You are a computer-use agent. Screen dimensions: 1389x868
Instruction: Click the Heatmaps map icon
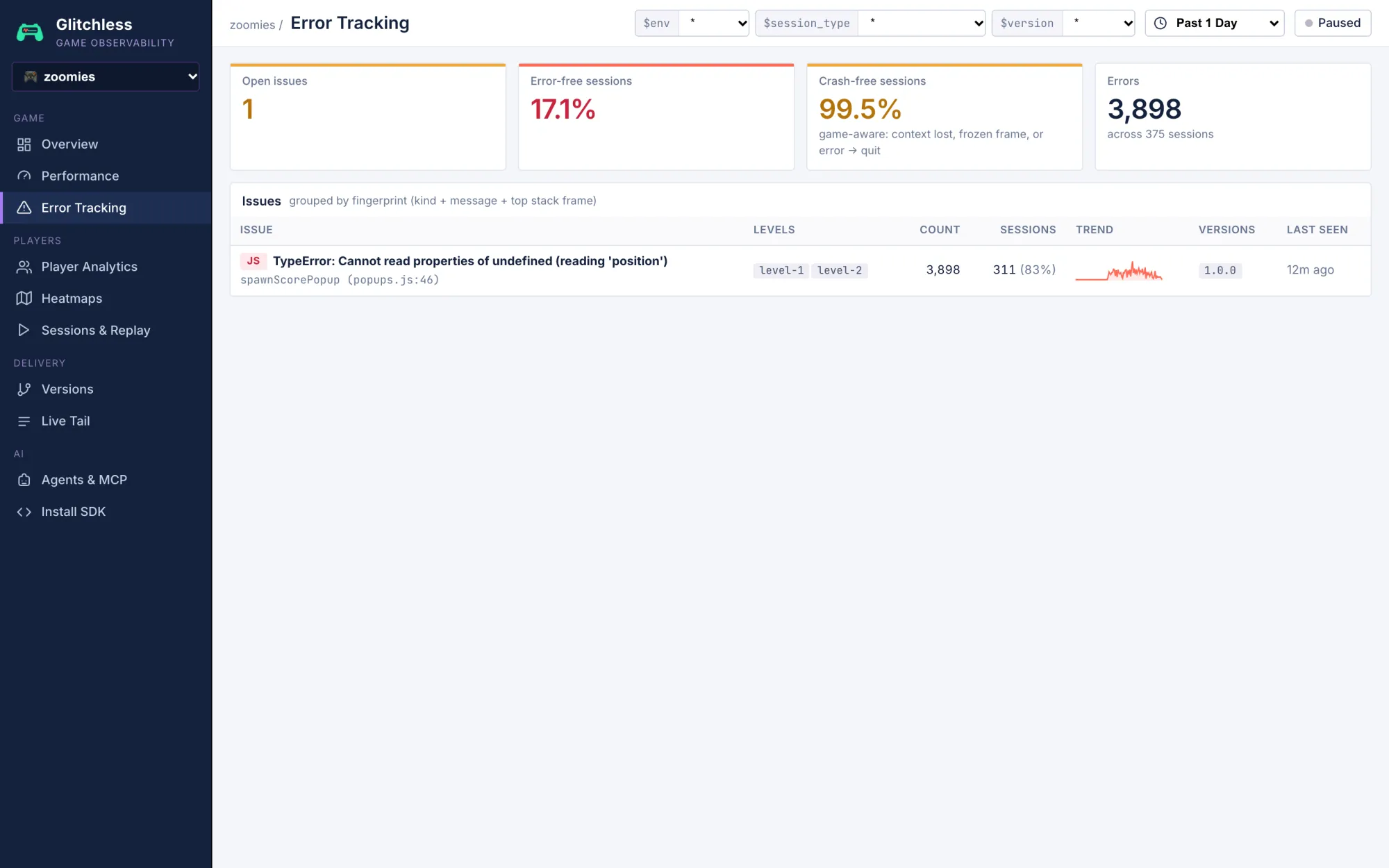click(x=24, y=299)
